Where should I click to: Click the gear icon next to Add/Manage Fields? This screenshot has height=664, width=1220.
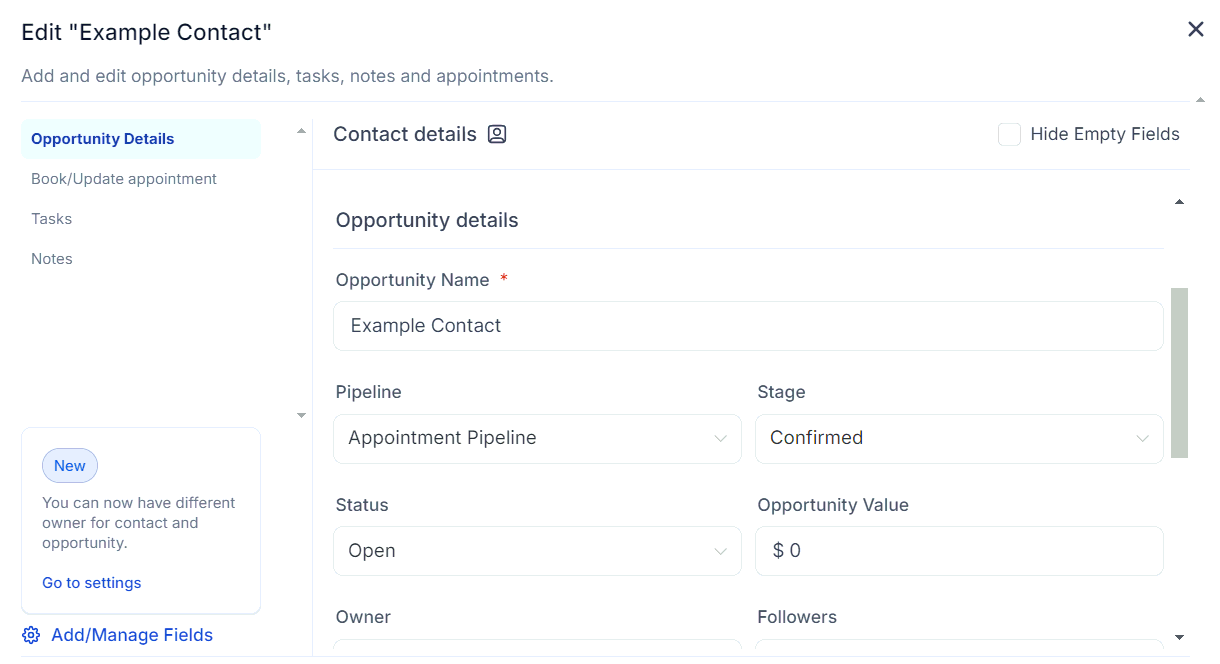30,635
